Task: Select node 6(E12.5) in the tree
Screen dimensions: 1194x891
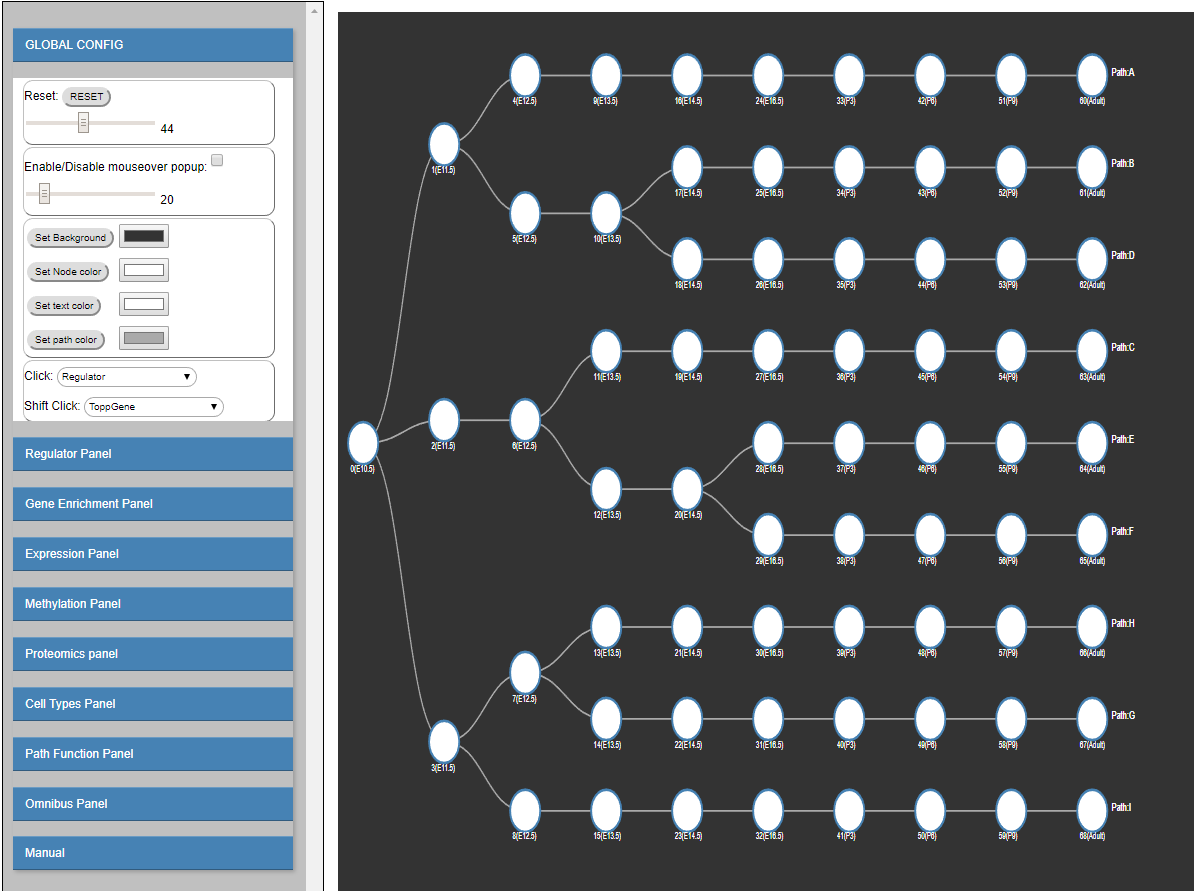Action: pos(525,419)
